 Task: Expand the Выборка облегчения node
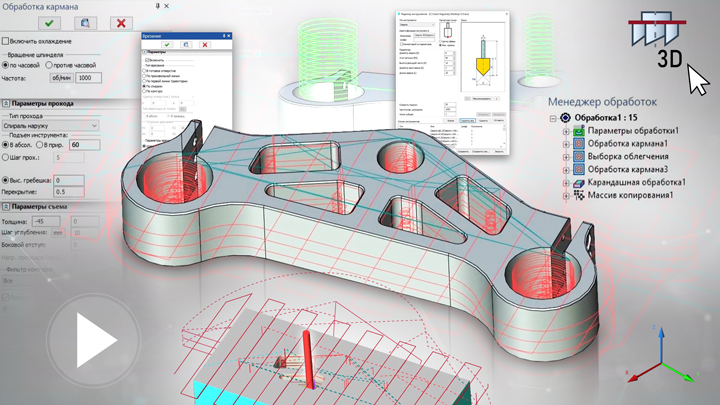click(x=566, y=157)
